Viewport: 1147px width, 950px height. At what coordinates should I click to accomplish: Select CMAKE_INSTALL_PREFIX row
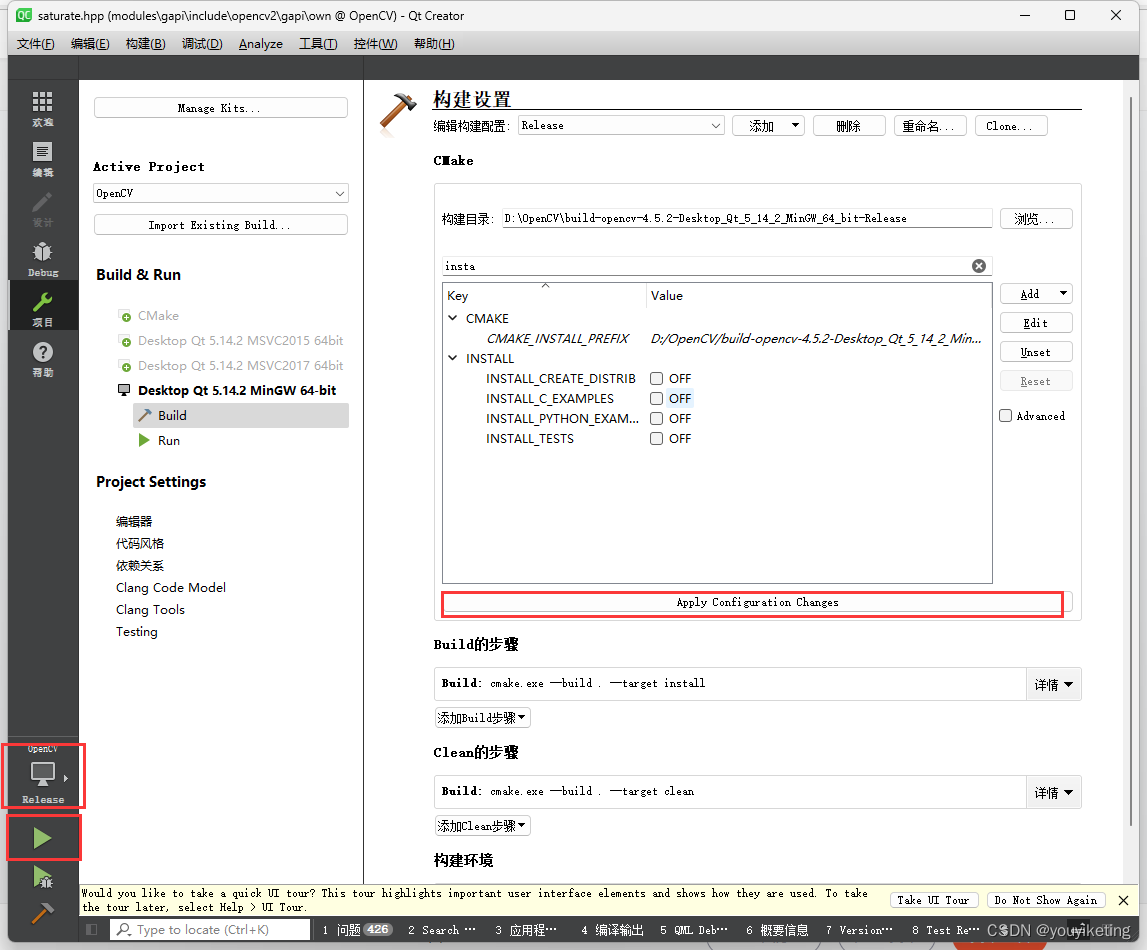[x=717, y=339]
